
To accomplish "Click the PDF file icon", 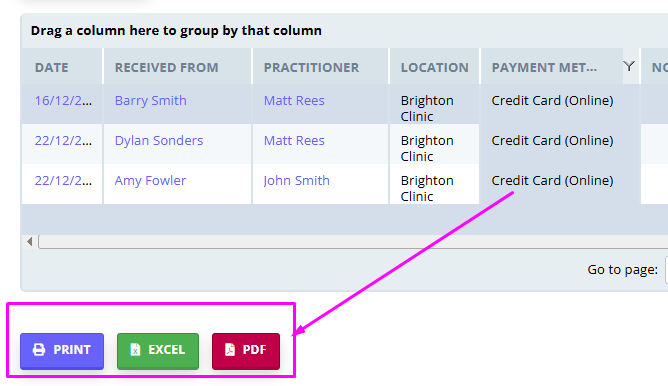I will pos(230,350).
